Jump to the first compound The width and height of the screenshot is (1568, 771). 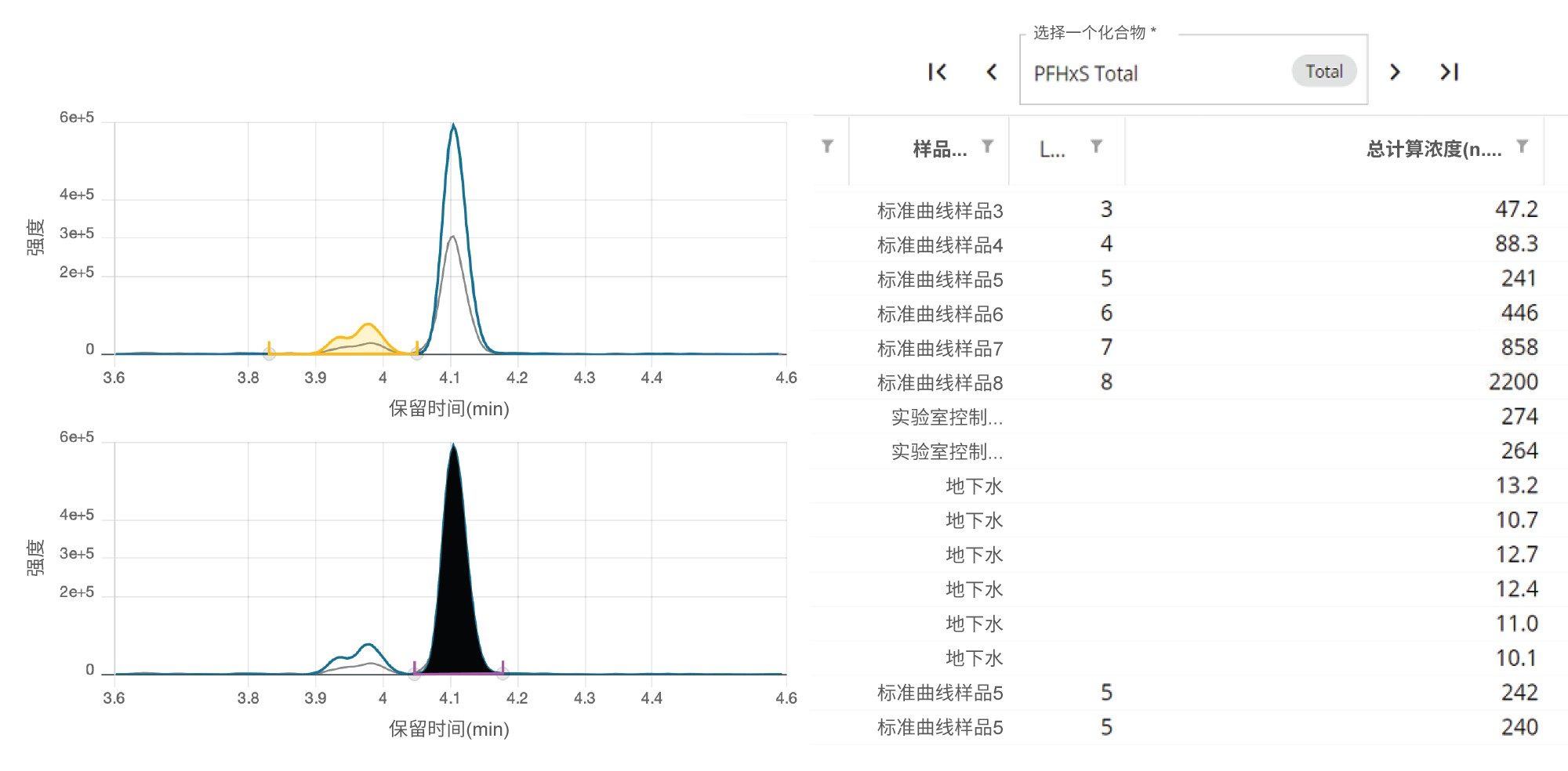coord(938,72)
